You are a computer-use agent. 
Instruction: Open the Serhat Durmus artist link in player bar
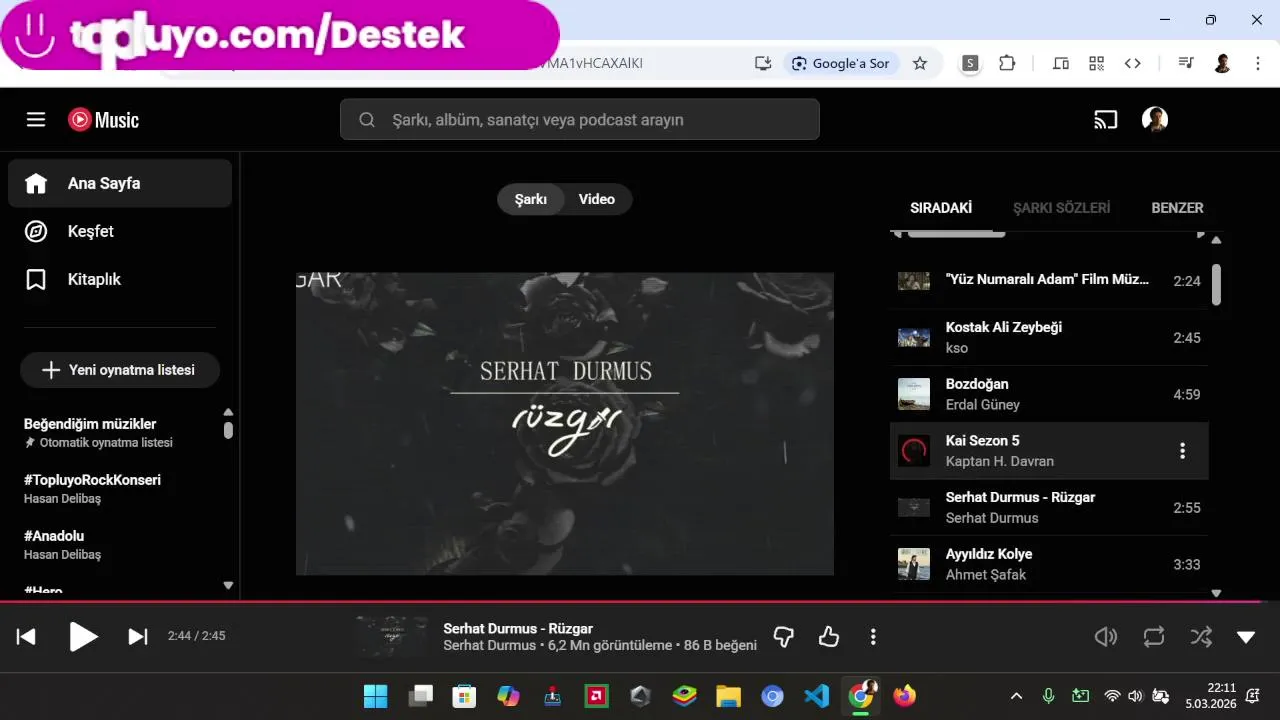coord(489,645)
